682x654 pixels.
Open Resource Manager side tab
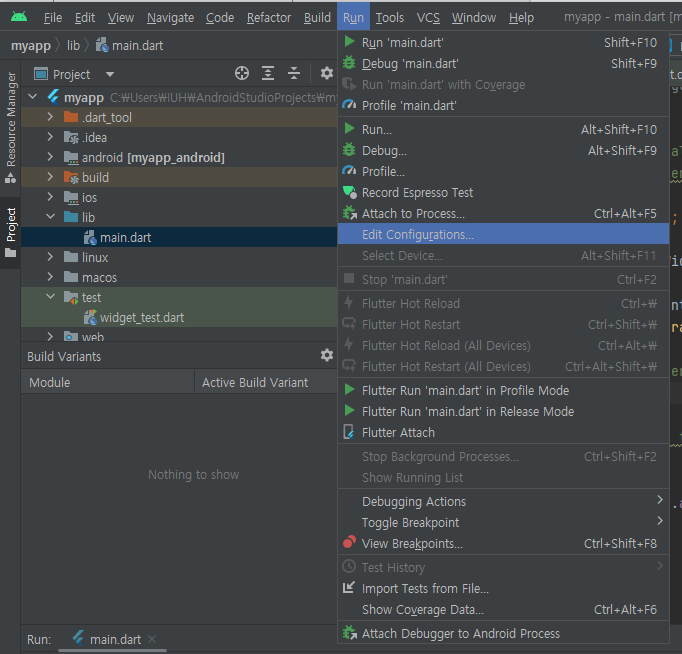[10, 127]
